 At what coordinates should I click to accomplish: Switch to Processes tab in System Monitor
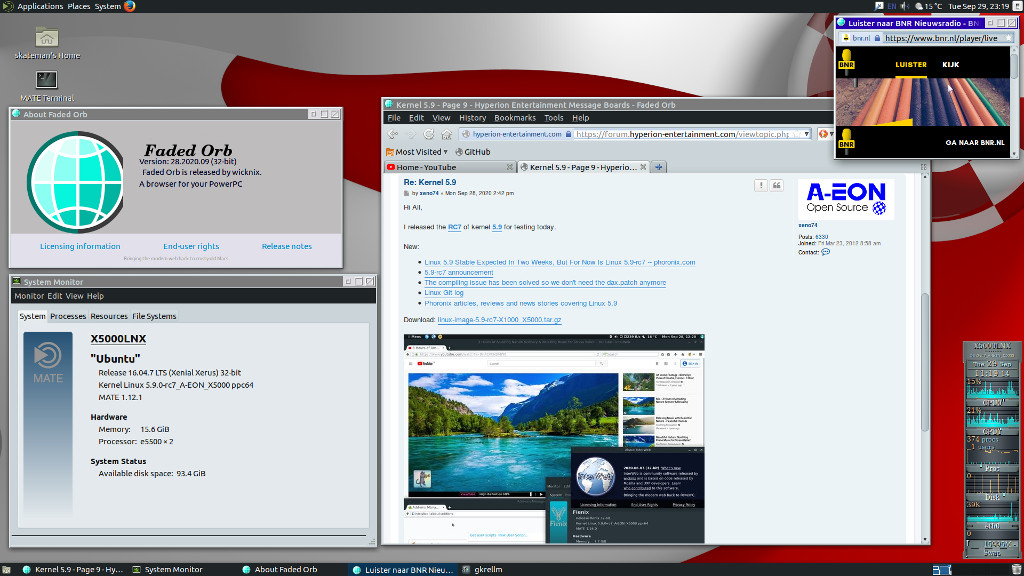[x=68, y=316]
